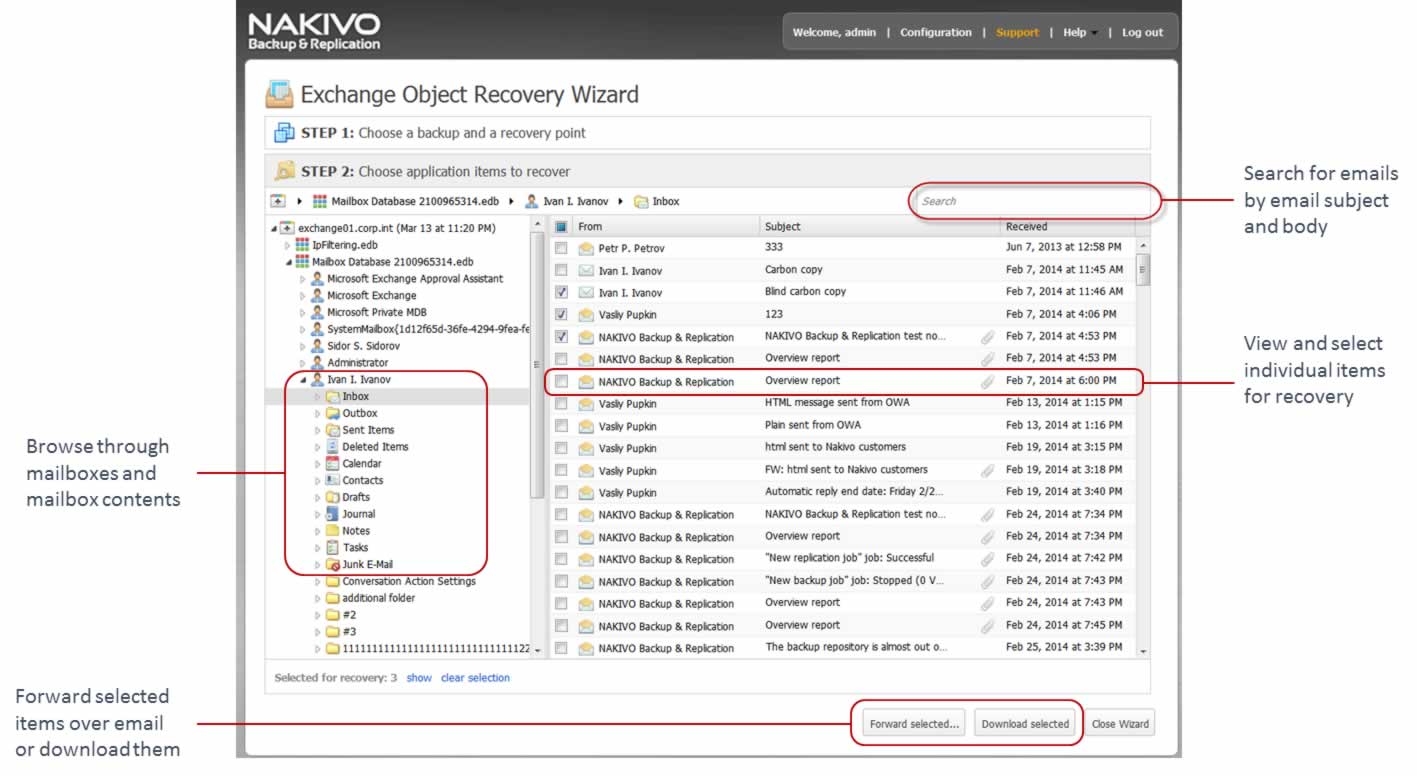Collapse Mailbox Database 2100965314.edb node
1417x776 pixels.
[289, 262]
